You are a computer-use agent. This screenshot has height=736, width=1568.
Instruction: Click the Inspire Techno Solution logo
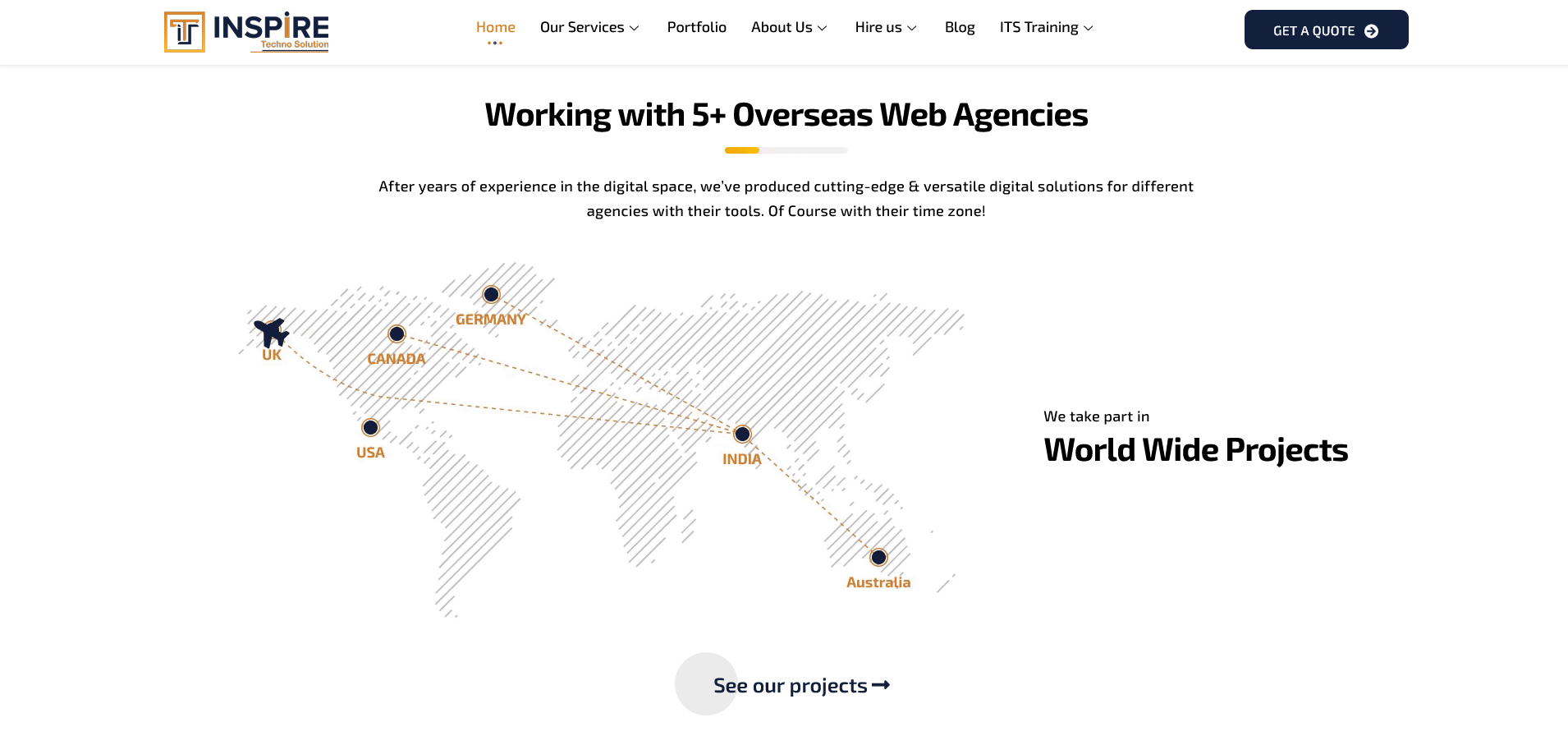point(246,32)
